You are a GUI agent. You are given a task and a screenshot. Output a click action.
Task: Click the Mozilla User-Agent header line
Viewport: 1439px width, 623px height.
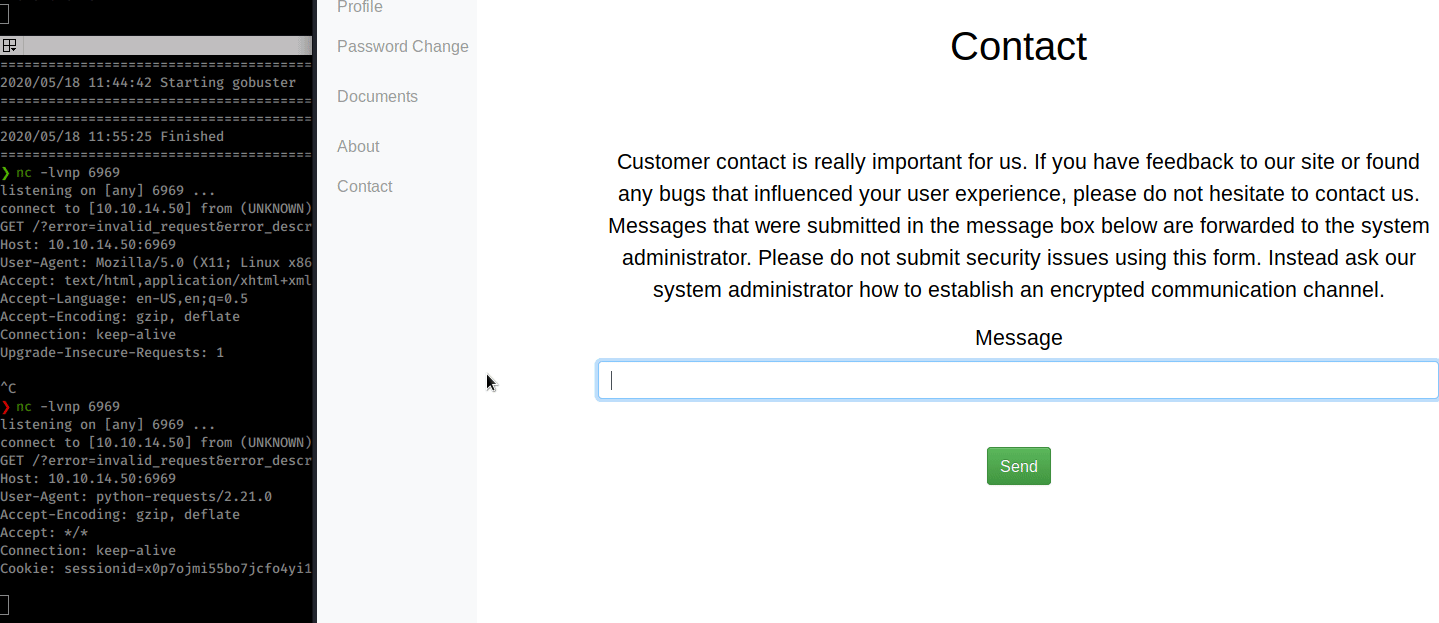pyautogui.click(x=156, y=262)
